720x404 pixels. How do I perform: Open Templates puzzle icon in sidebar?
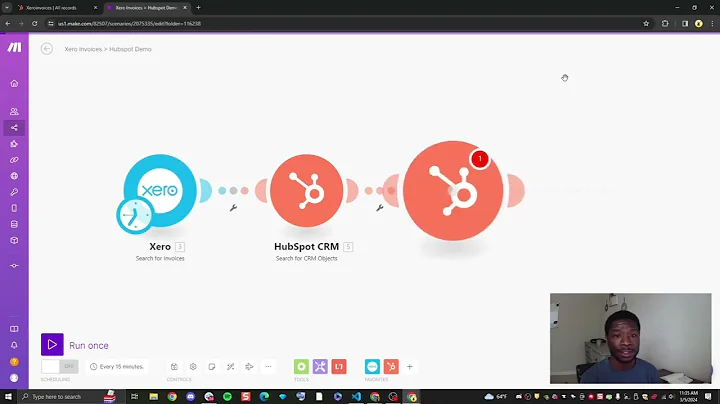14,144
